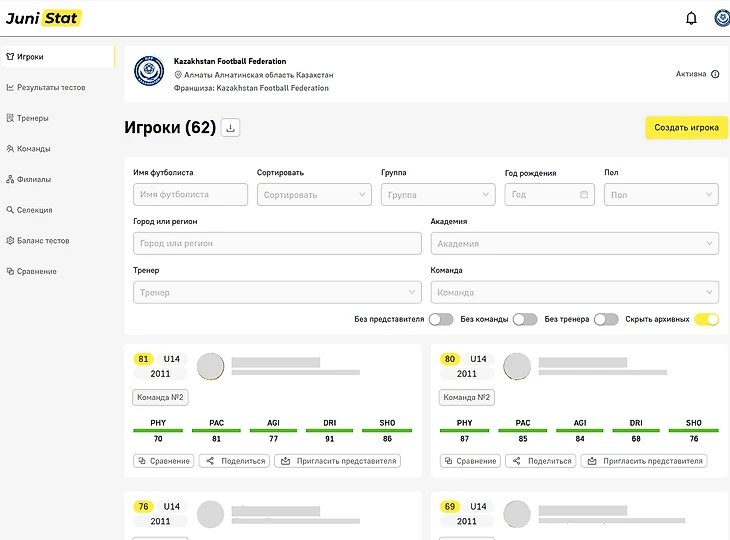Open the profile avatar in top-right corner
The width and height of the screenshot is (730, 540).
(721, 18)
